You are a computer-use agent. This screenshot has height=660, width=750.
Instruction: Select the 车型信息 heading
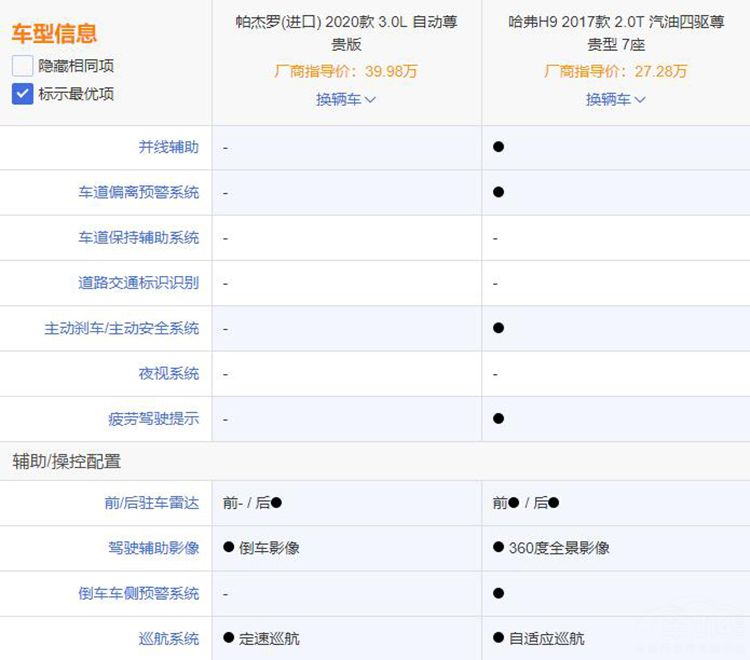click(x=54, y=33)
